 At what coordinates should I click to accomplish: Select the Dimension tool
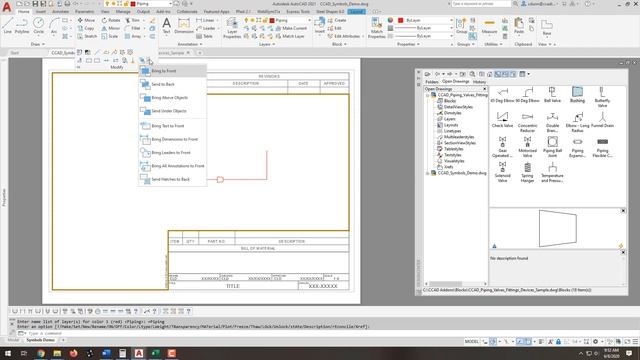tap(184, 25)
